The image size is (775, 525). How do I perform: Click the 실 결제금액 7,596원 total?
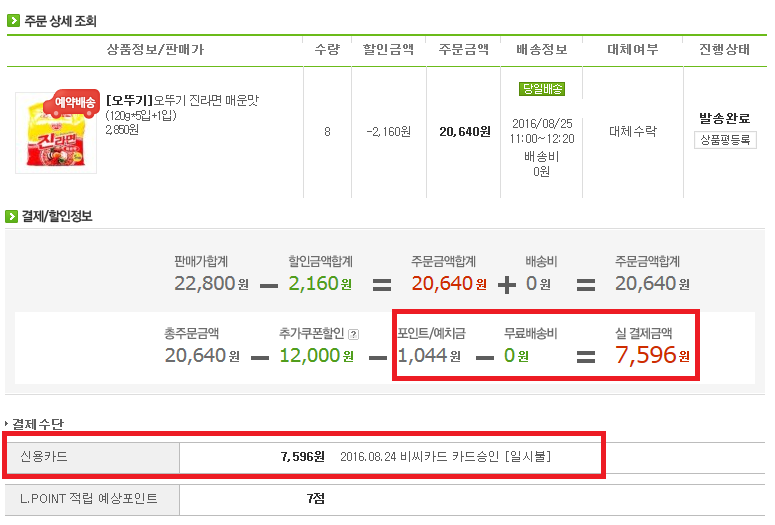[x=646, y=355]
